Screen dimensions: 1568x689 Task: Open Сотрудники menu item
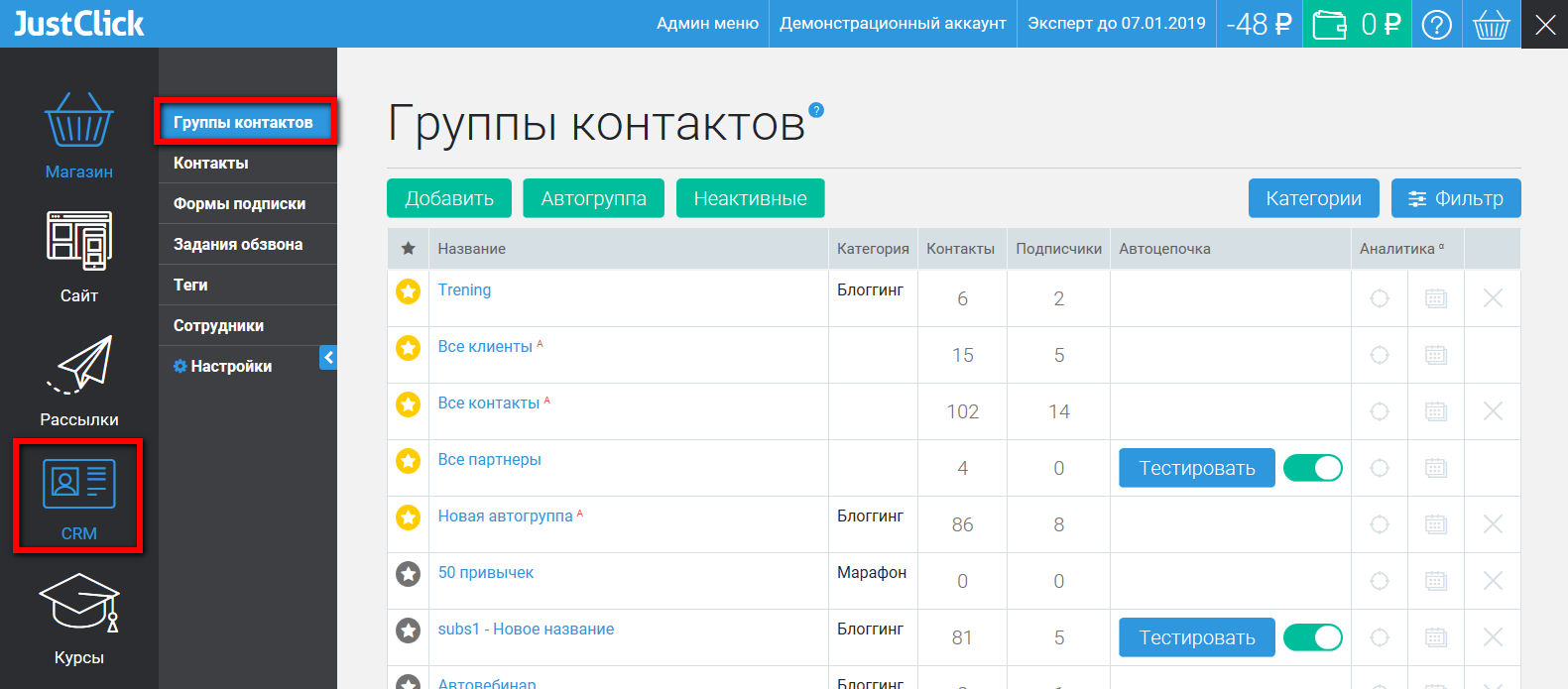click(x=248, y=325)
